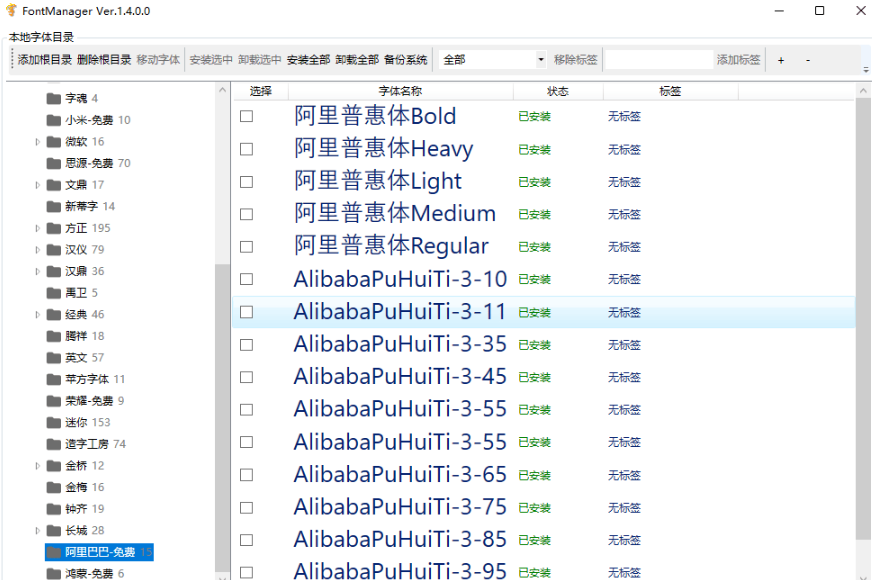
Task: Tick the AlibabaPuHuiTi-3-10 checkbox
Action: click(x=246, y=279)
